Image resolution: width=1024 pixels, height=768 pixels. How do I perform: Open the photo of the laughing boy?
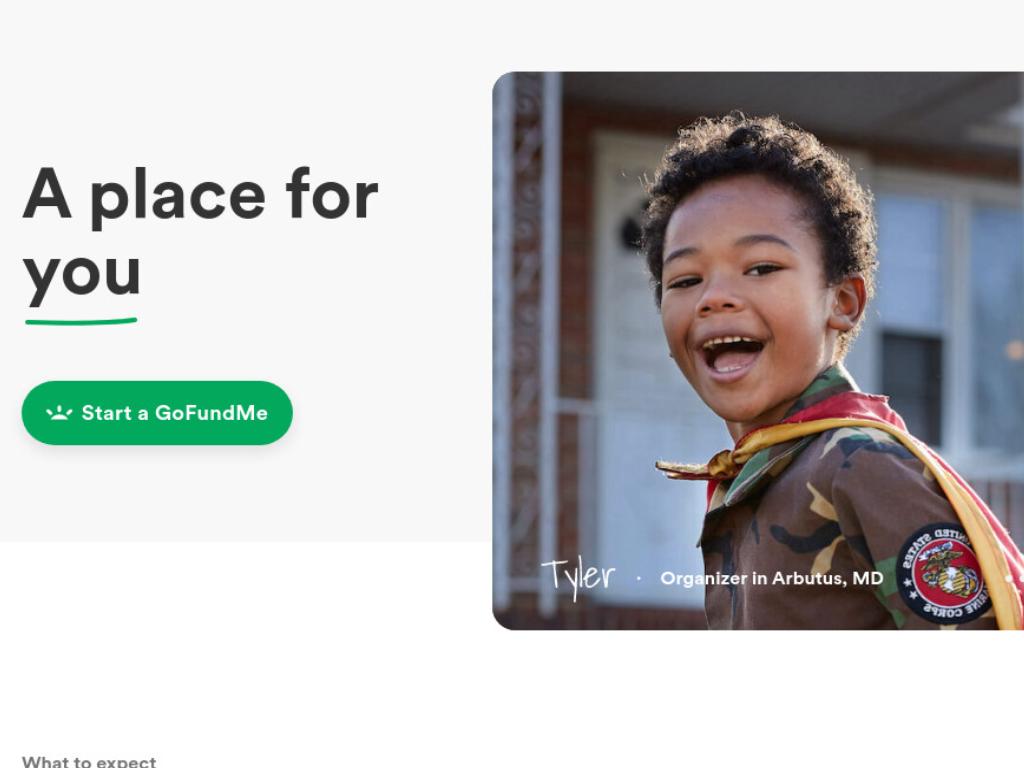(758, 351)
